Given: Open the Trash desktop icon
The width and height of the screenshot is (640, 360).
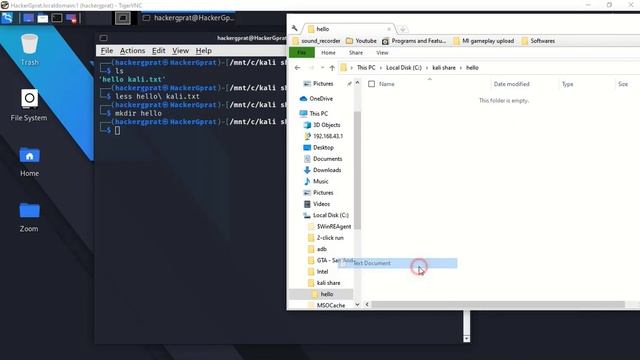Looking at the screenshot, I should click(29, 50).
